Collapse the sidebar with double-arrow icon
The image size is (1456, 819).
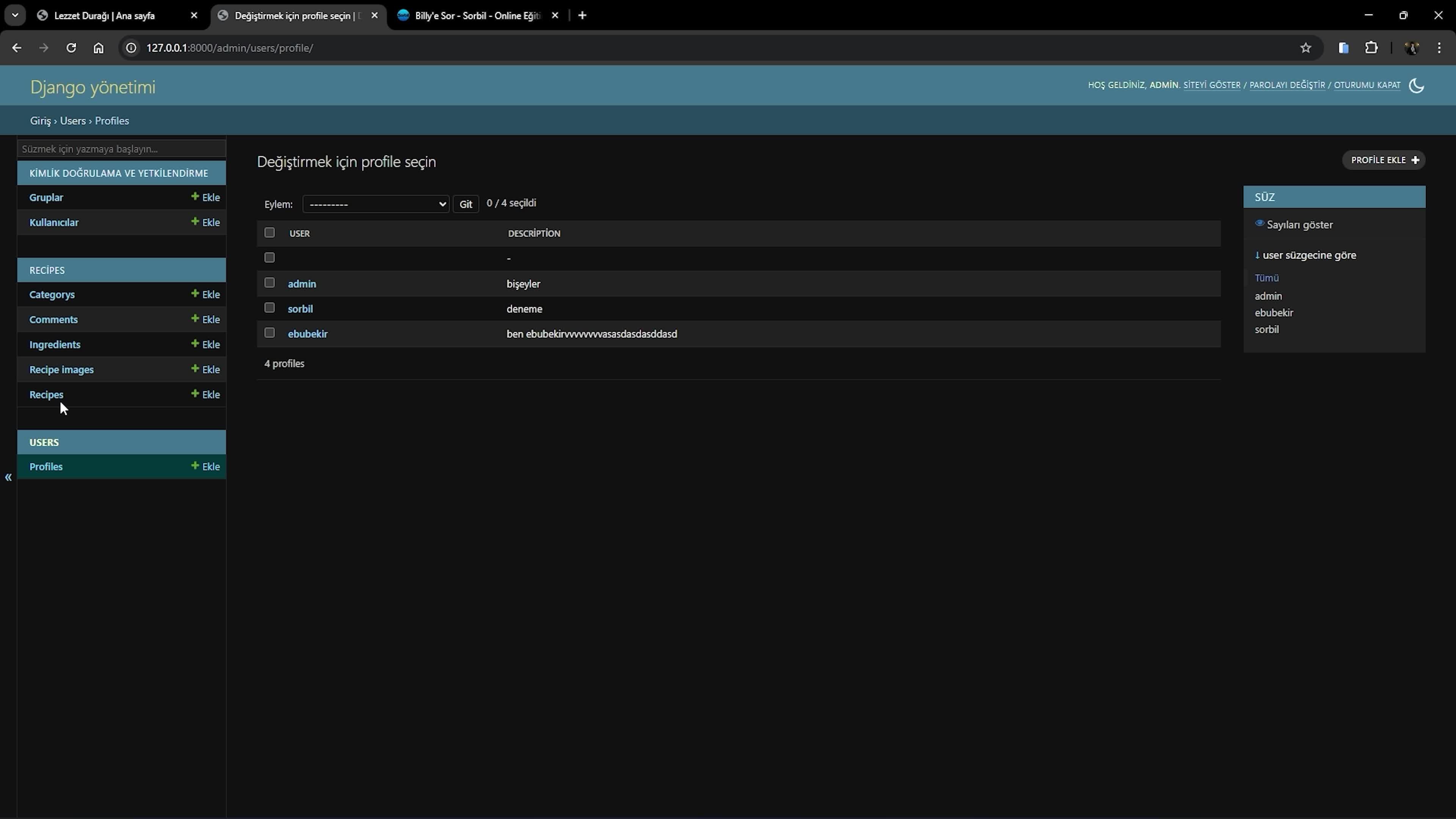pos(8,478)
